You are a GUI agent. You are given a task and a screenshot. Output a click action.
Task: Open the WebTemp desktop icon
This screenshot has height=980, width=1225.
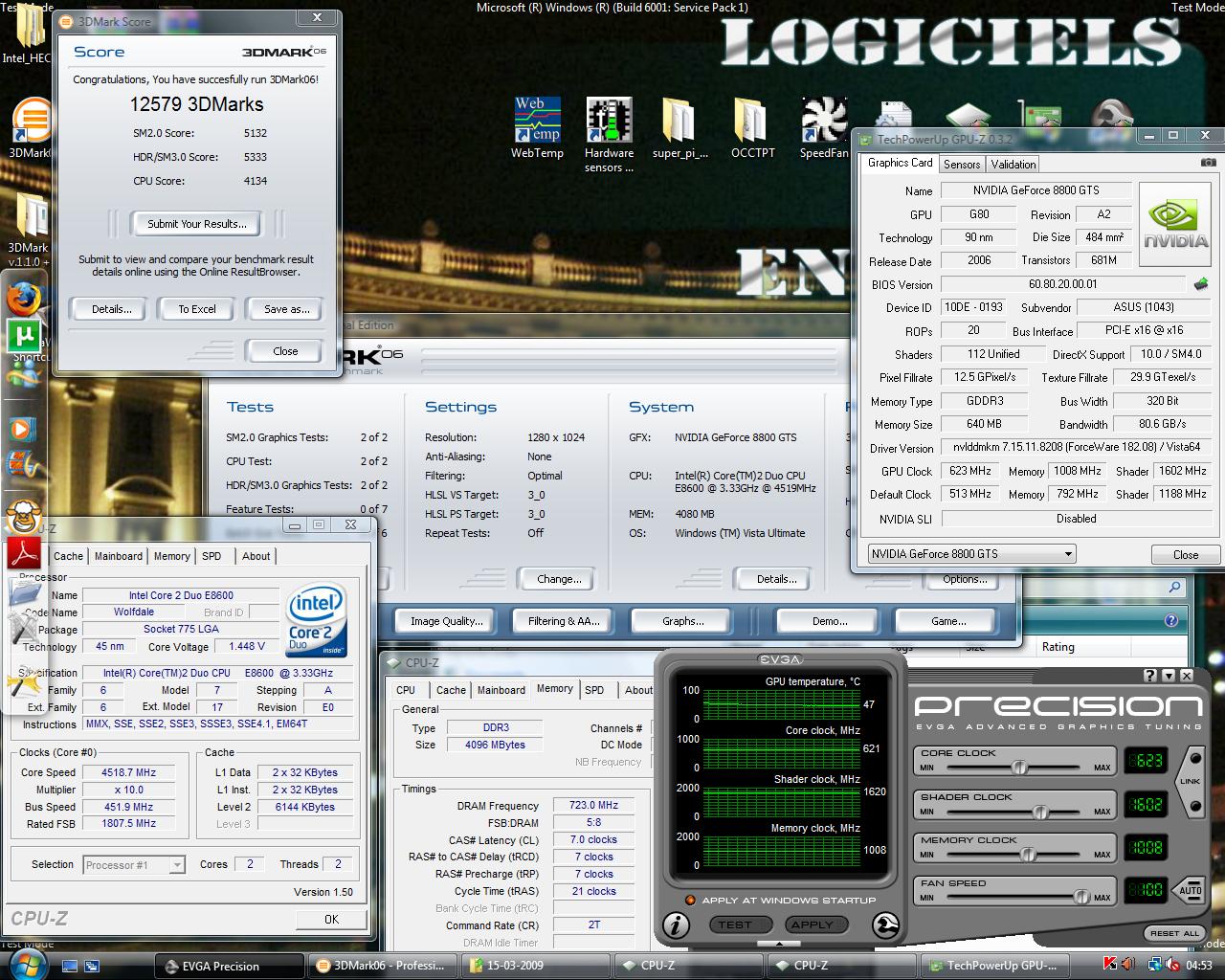[537, 127]
